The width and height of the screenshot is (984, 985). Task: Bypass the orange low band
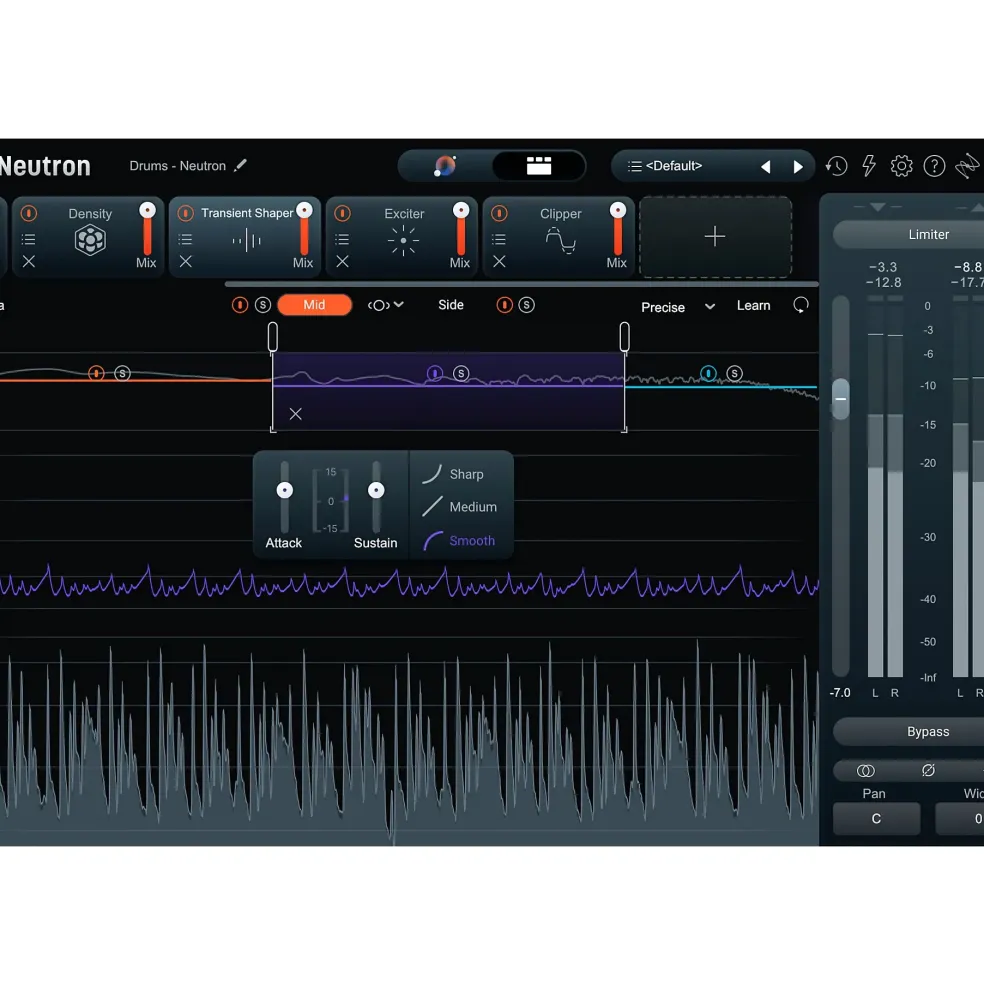tap(96, 373)
